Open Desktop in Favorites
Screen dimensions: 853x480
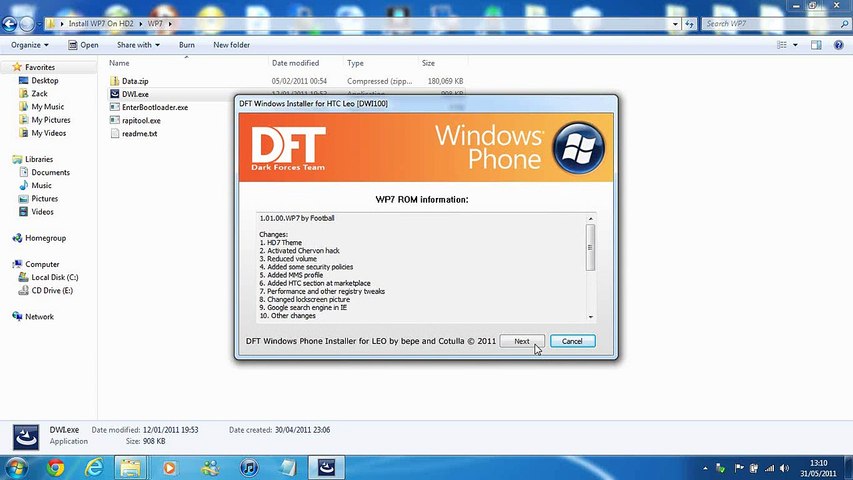coord(45,81)
